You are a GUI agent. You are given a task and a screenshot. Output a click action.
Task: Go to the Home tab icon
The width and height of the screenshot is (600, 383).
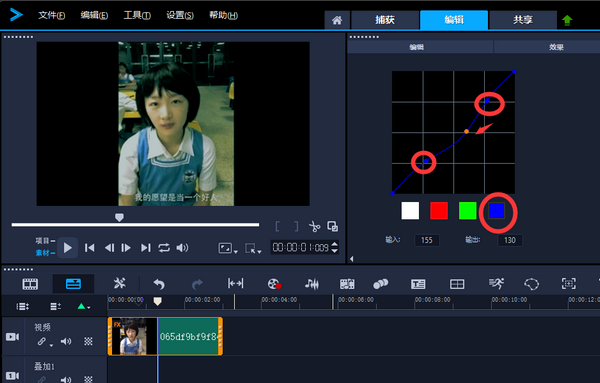coord(337,20)
